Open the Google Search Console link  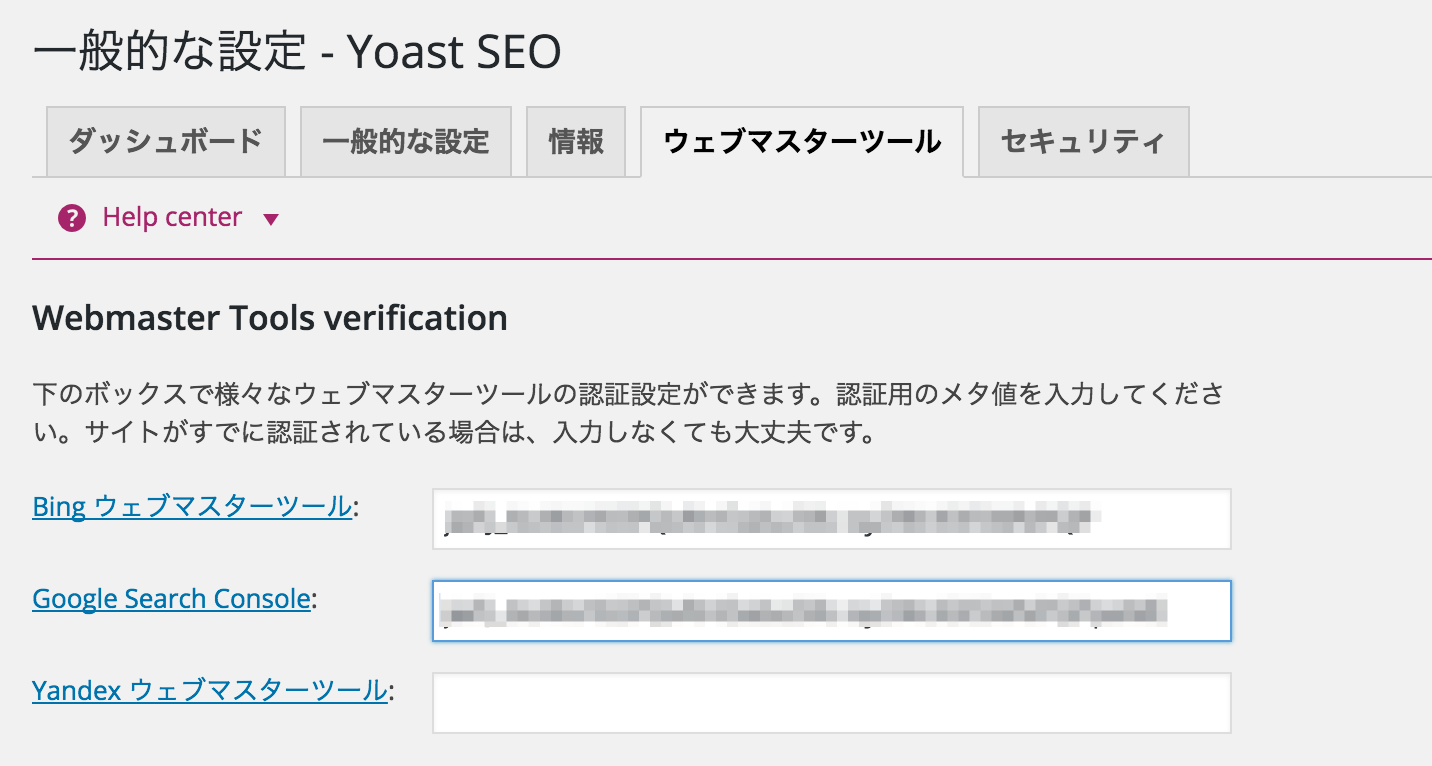click(171, 599)
